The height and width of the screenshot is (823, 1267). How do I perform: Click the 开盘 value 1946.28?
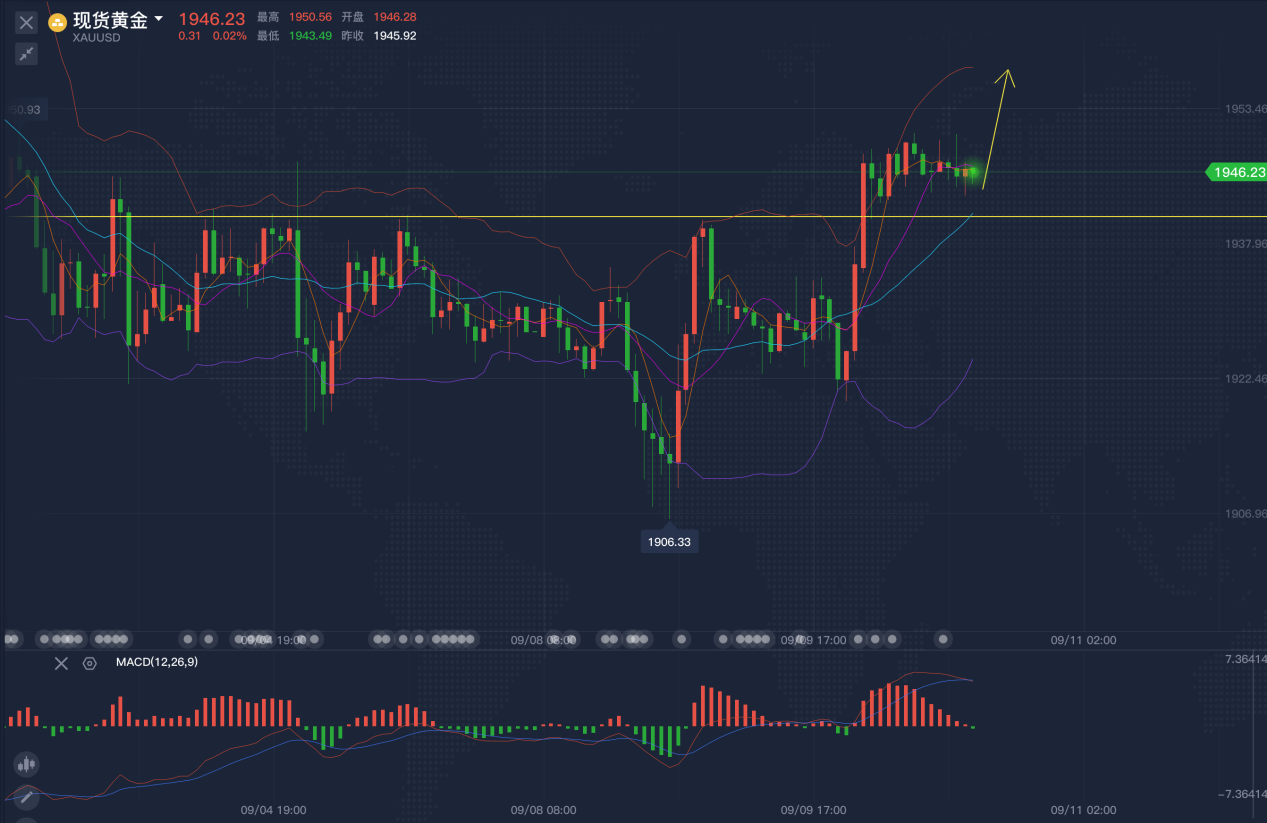[395, 17]
